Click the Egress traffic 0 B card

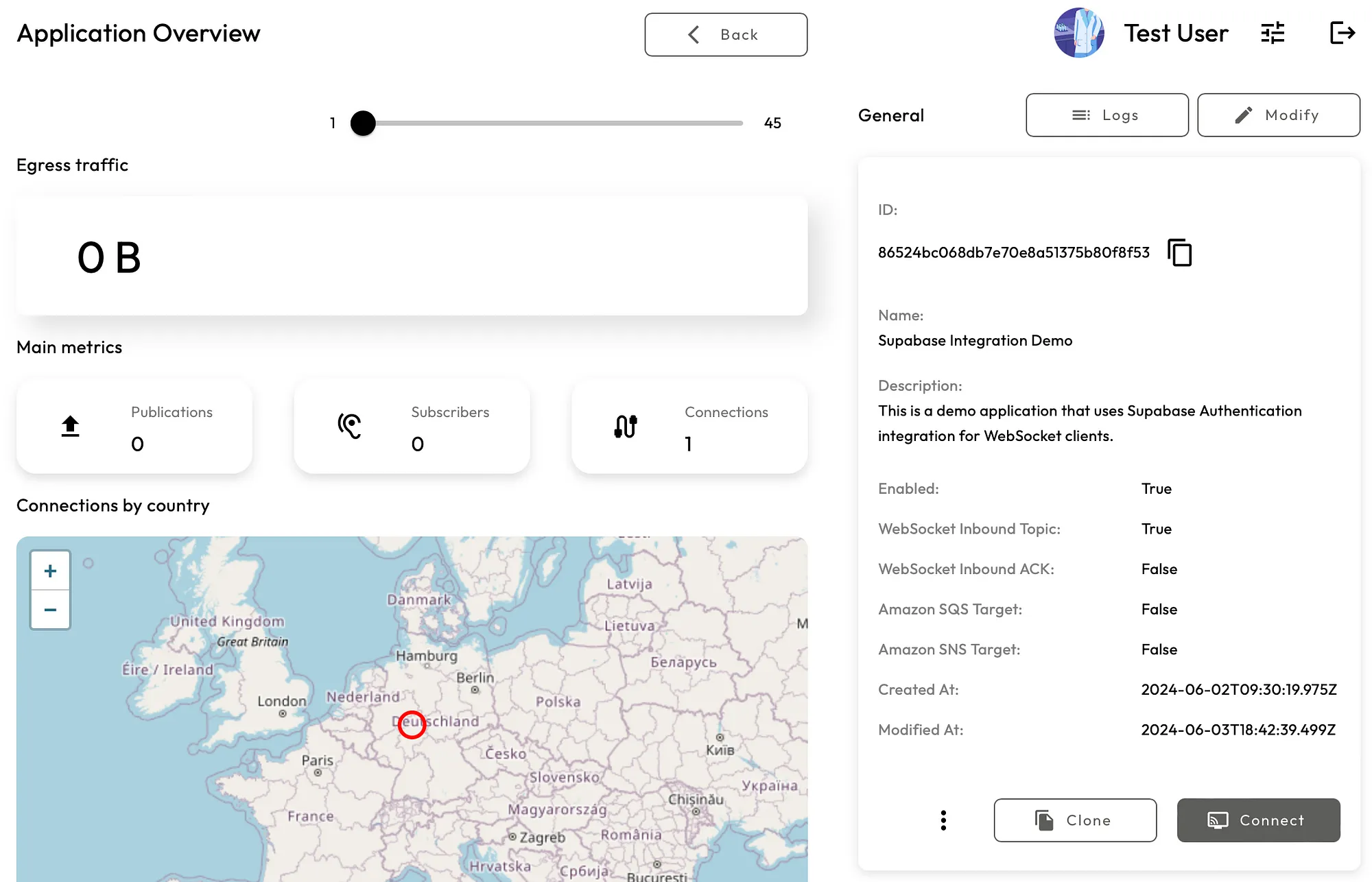click(x=412, y=257)
